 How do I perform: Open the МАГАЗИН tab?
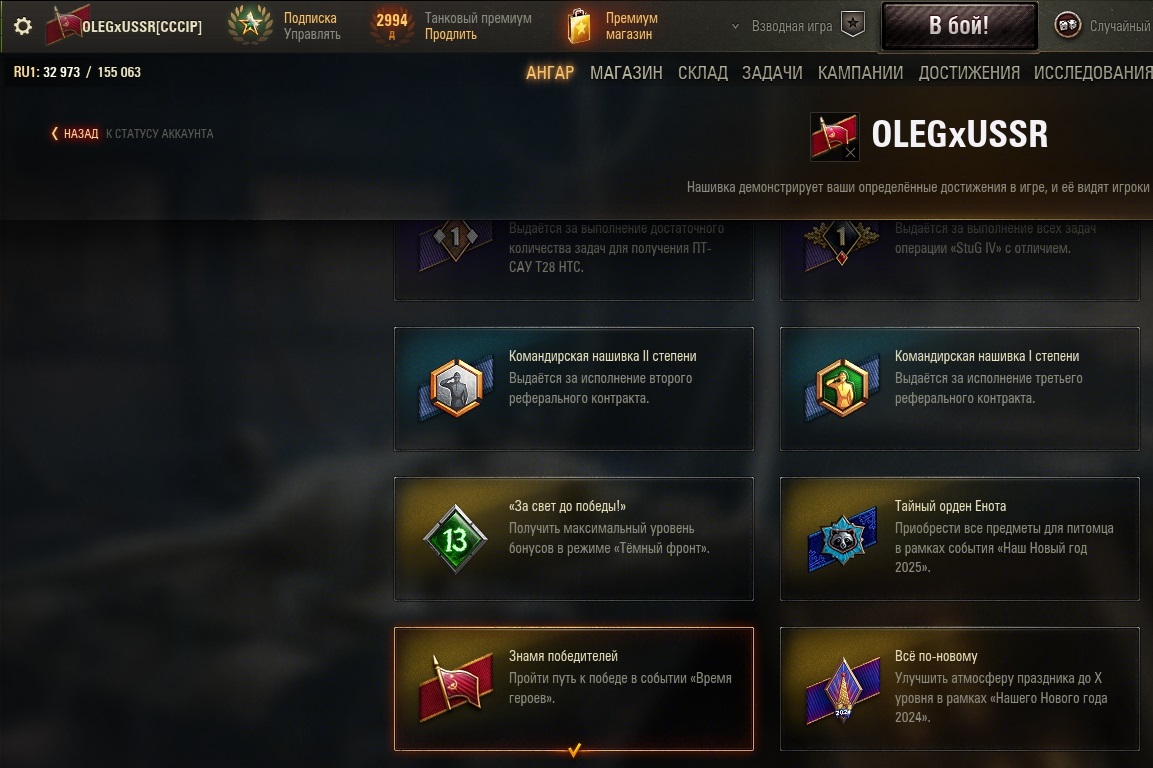pos(626,73)
